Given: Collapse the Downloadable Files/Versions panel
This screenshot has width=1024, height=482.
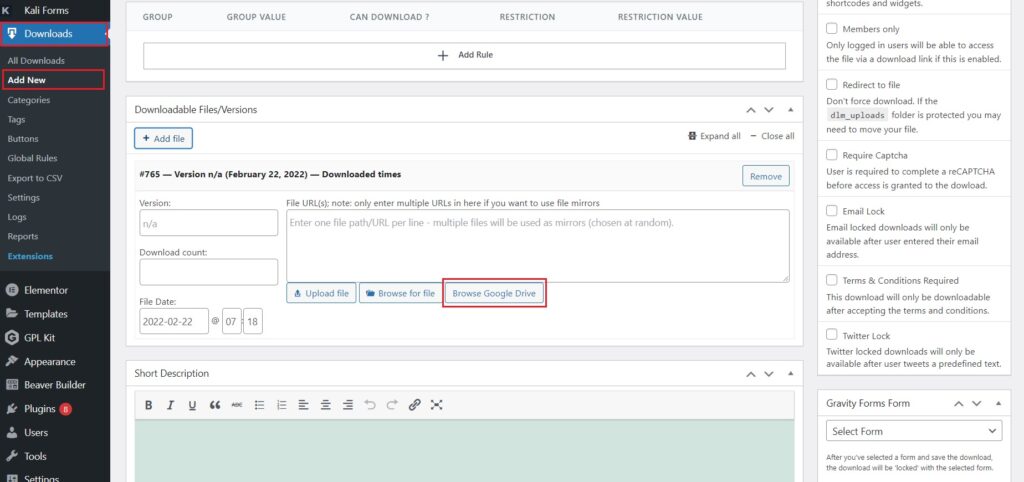Looking at the screenshot, I should [790, 109].
